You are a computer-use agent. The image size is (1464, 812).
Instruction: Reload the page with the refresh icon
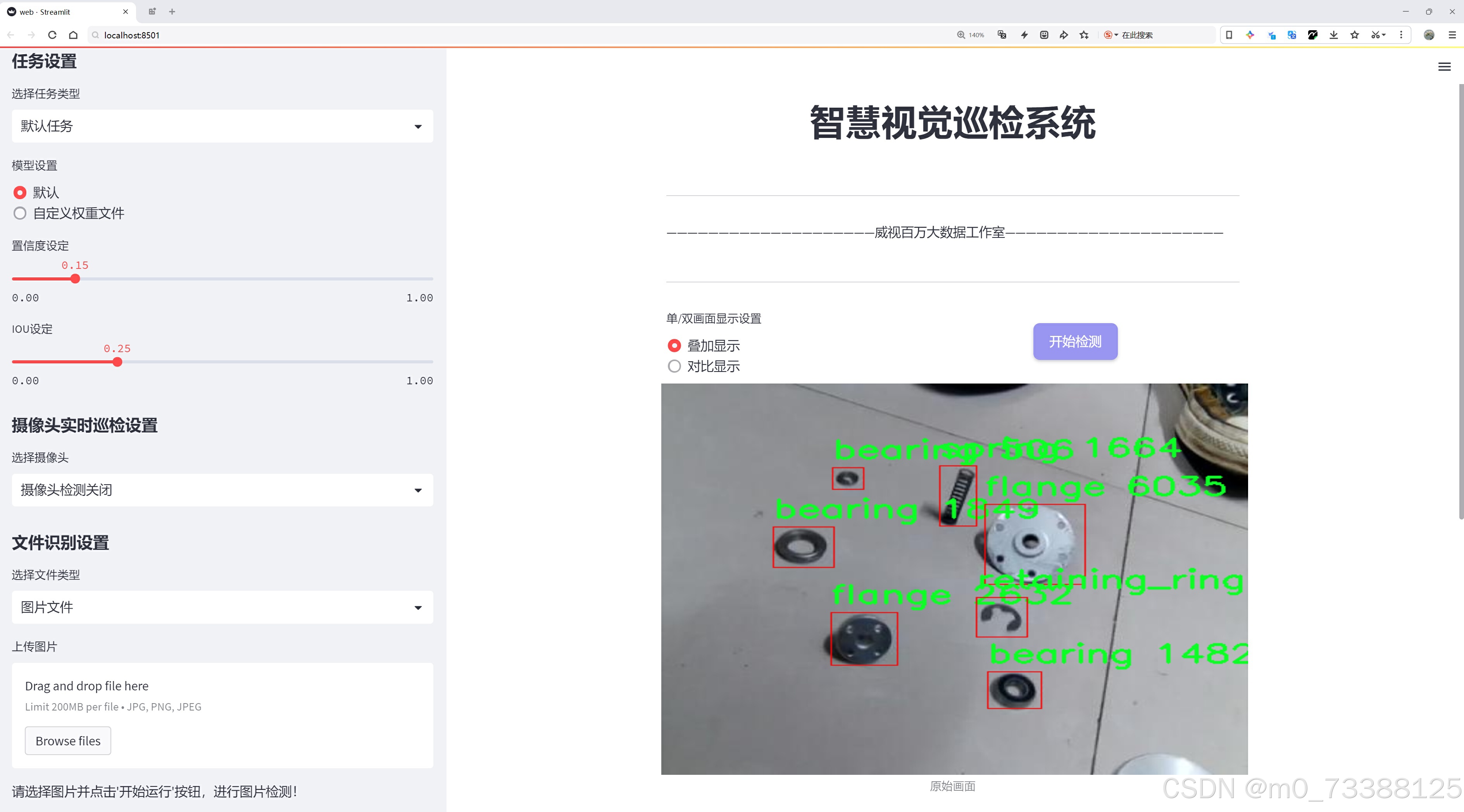point(52,34)
